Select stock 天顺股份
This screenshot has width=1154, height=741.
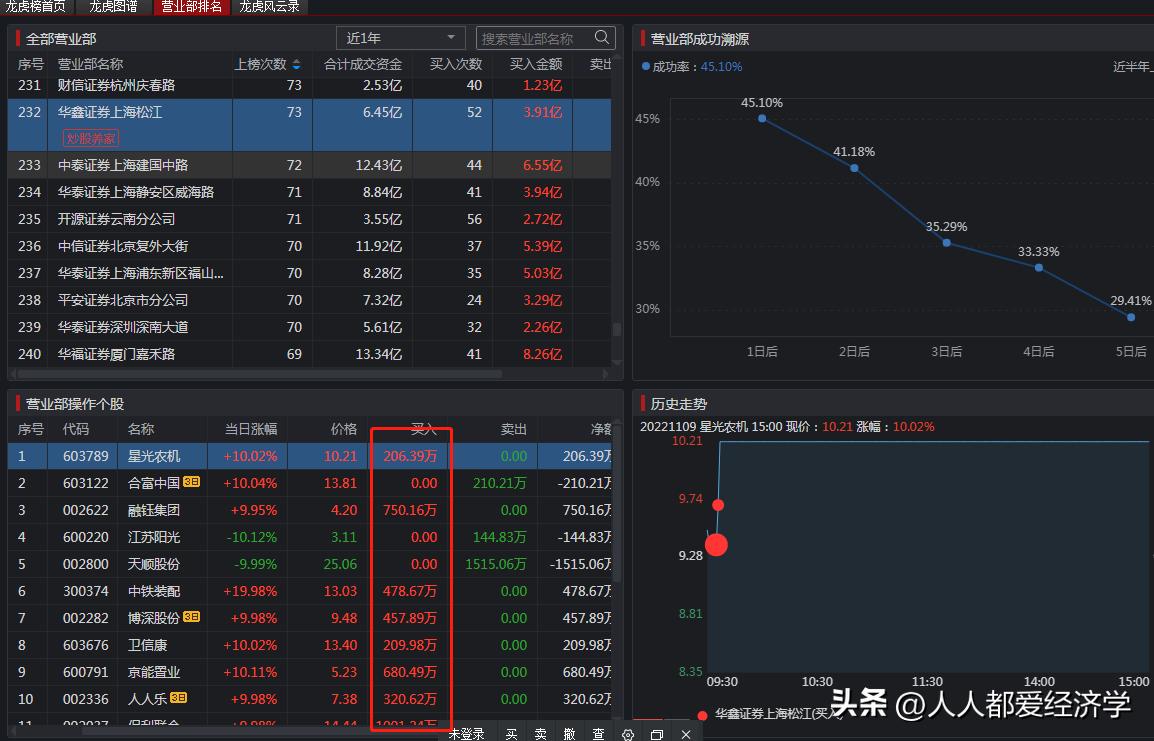[154, 564]
